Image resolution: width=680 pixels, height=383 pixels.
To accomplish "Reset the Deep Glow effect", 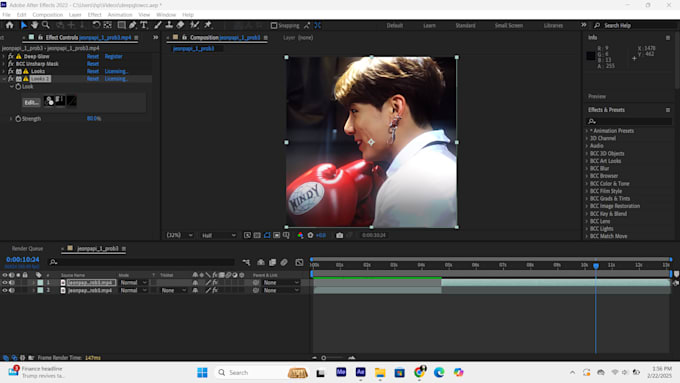I will point(93,56).
